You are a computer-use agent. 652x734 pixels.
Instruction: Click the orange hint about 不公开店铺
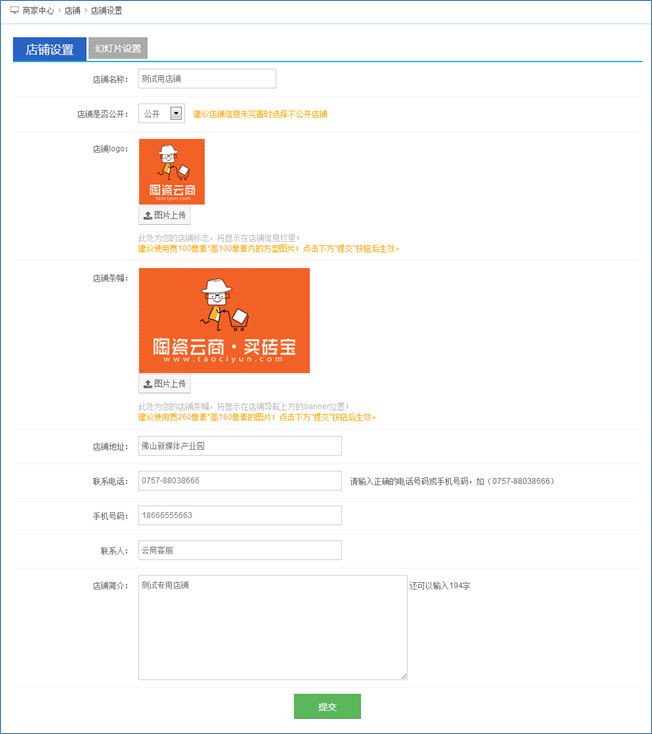click(x=260, y=114)
